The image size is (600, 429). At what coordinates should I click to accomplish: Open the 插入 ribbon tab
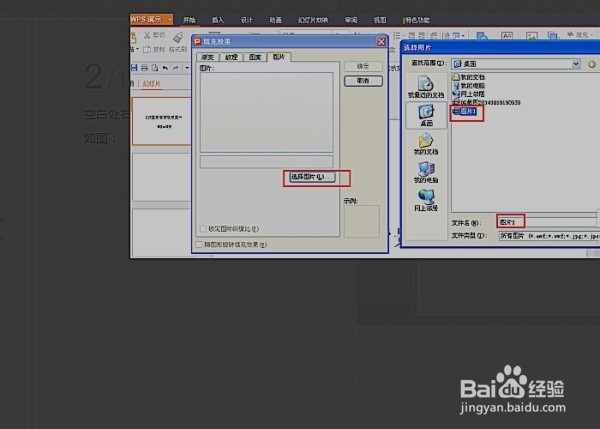click(x=218, y=20)
